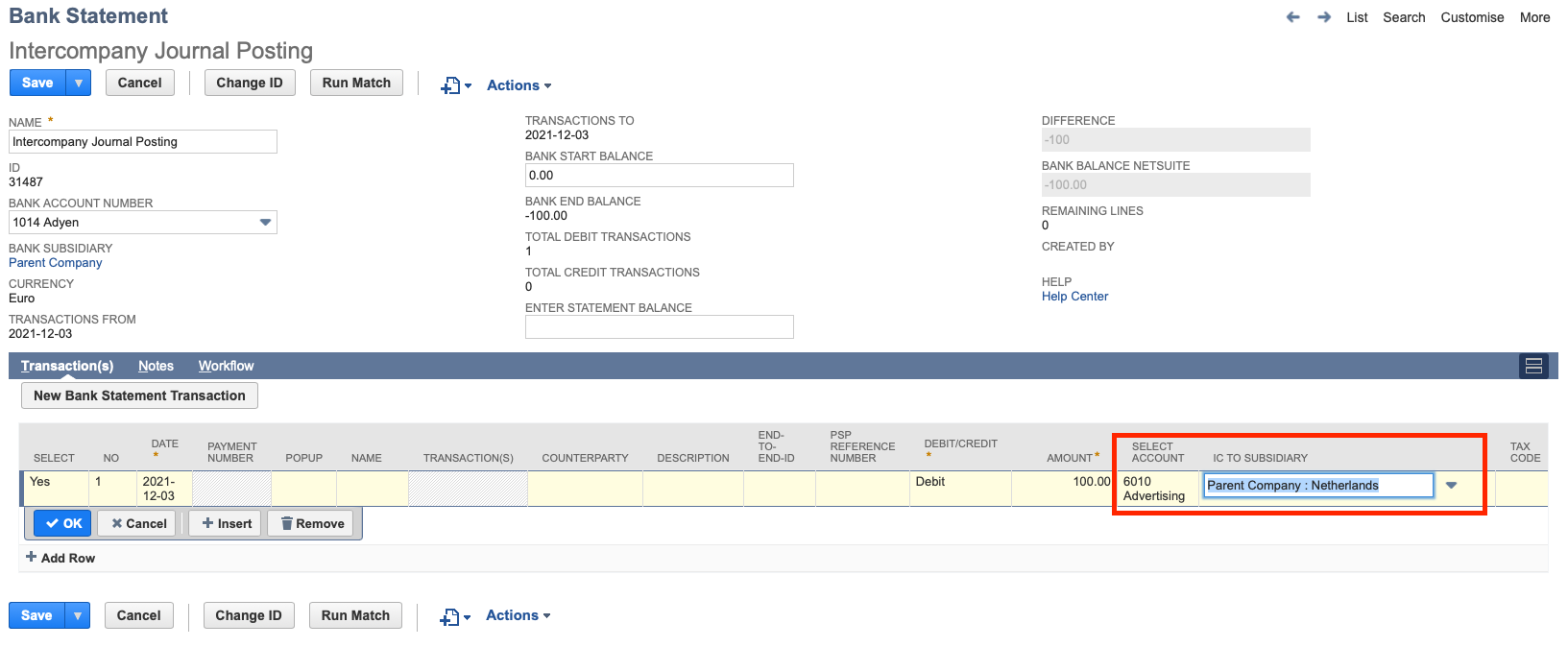Click the Transaction(s) column header
Screen dimensions: 1568x647
click(x=468, y=458)
